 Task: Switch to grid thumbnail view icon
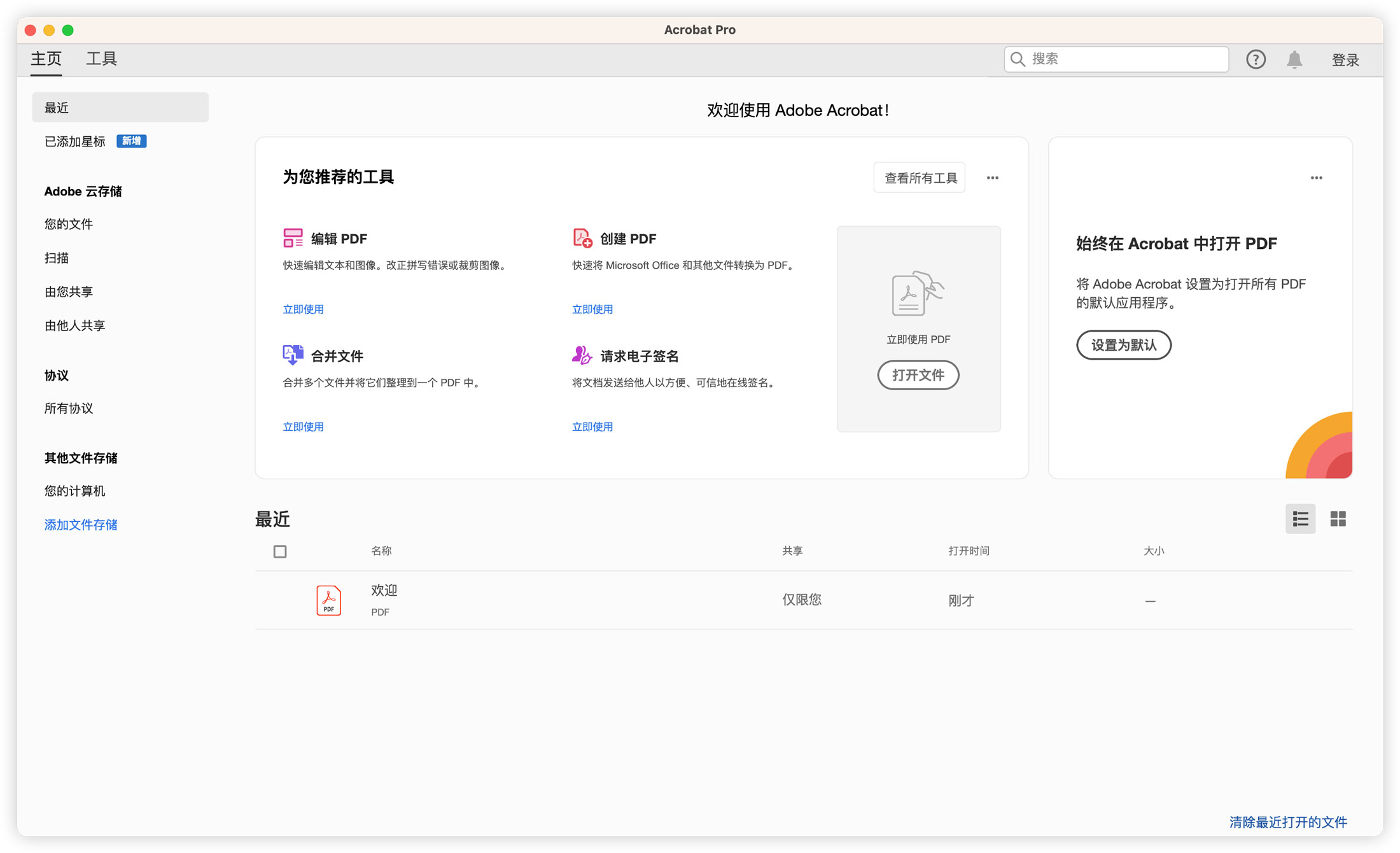1338,519
